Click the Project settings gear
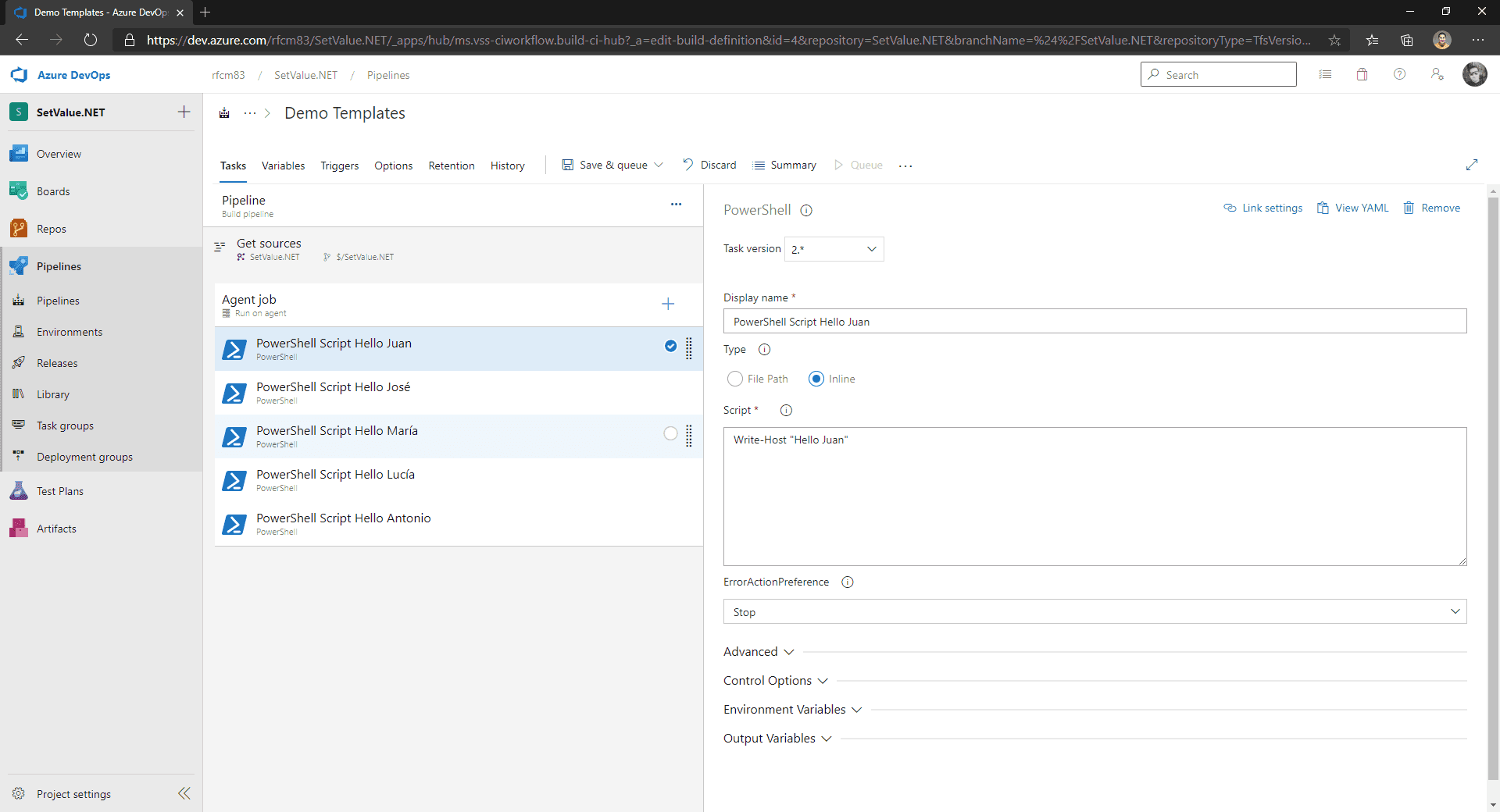 point(19,793)
